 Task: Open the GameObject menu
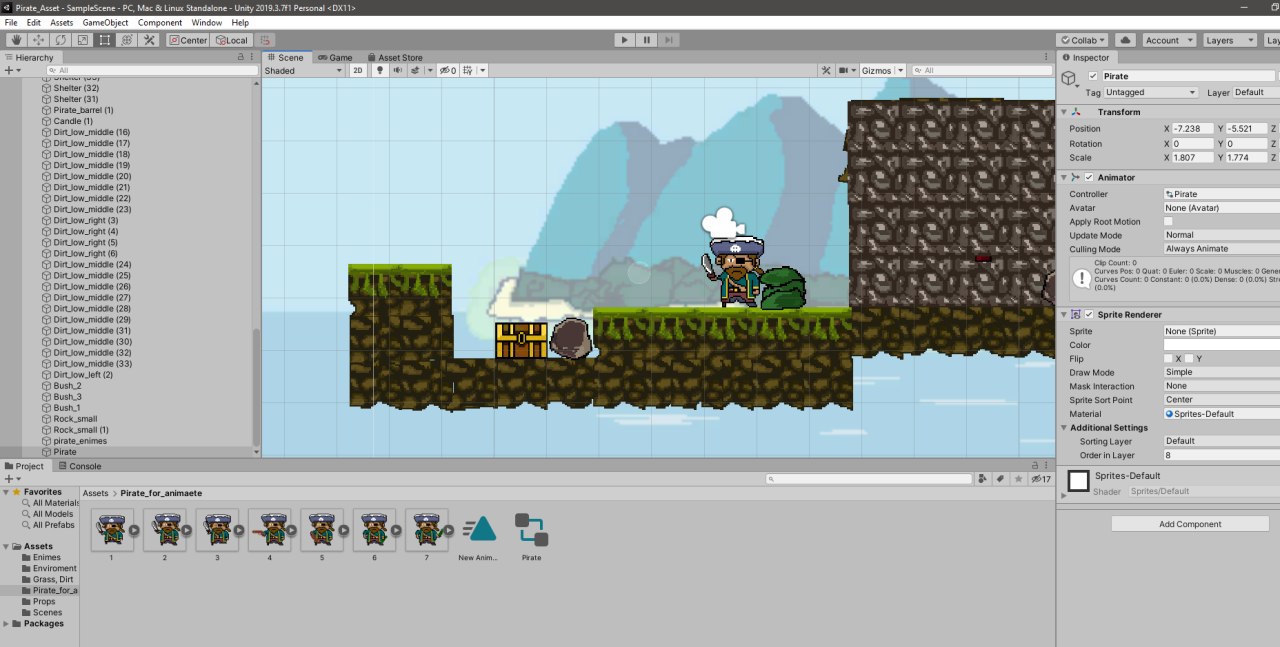(105, 22)
